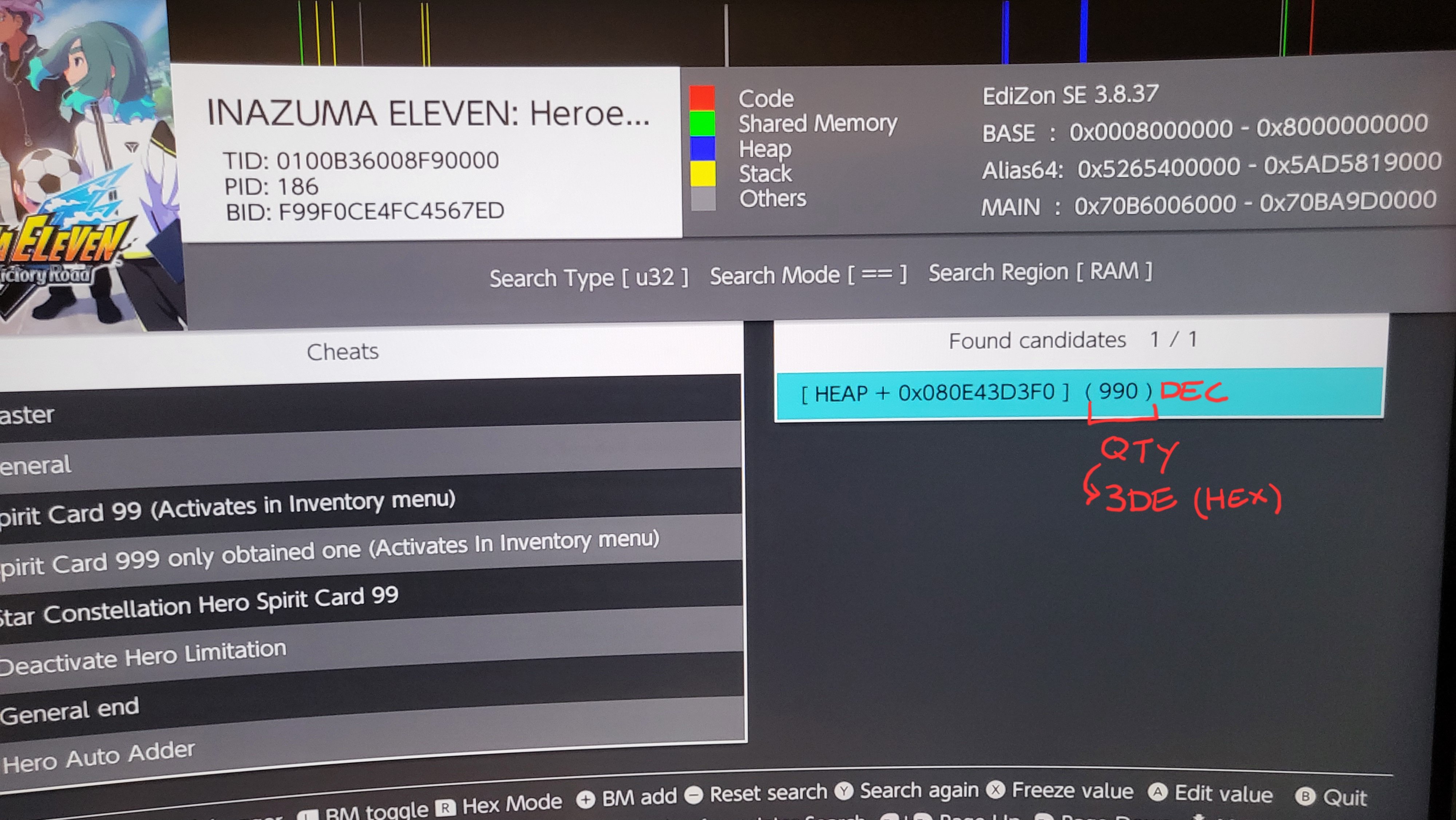Click the "Others" legend label

pos(773,198)
